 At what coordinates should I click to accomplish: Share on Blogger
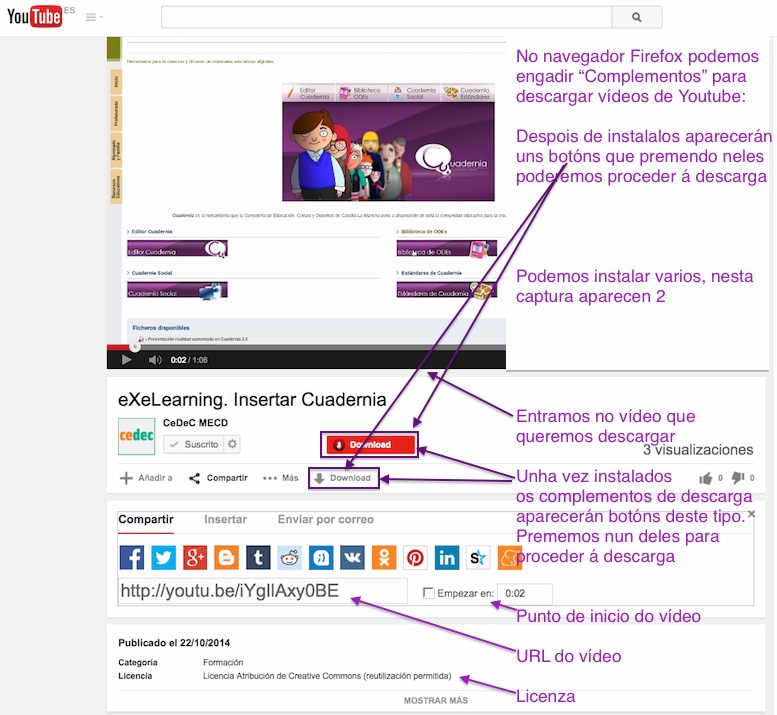(226, 557)
